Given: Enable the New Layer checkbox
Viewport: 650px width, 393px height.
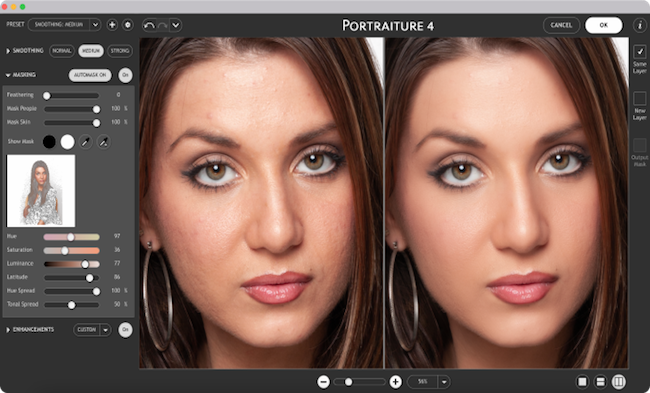Looking at the screenshot, I should (x=640, y=98).
